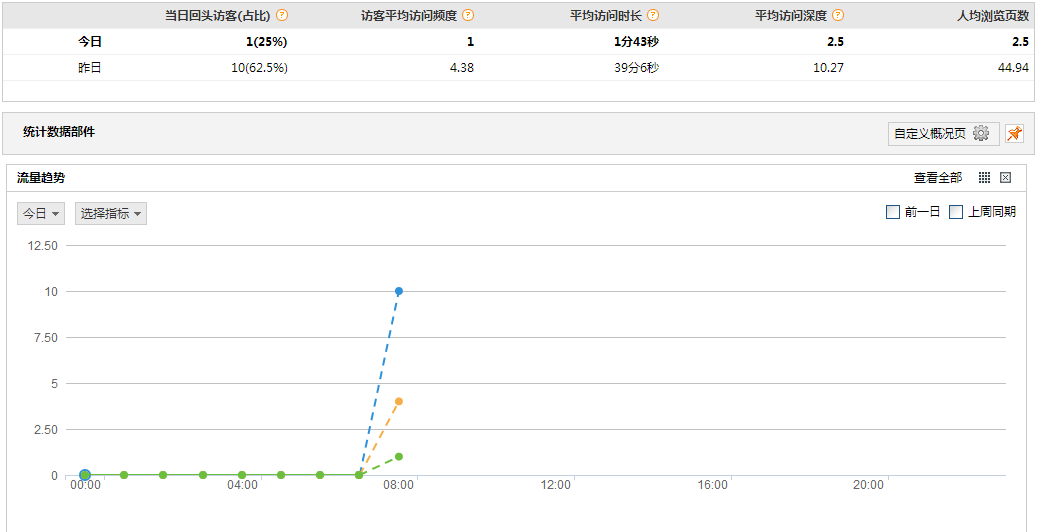The width and height of the screenshot is (1048, 532).
Task: Enable the 前一日 comparison checkbox
Action: click(893, 212)
